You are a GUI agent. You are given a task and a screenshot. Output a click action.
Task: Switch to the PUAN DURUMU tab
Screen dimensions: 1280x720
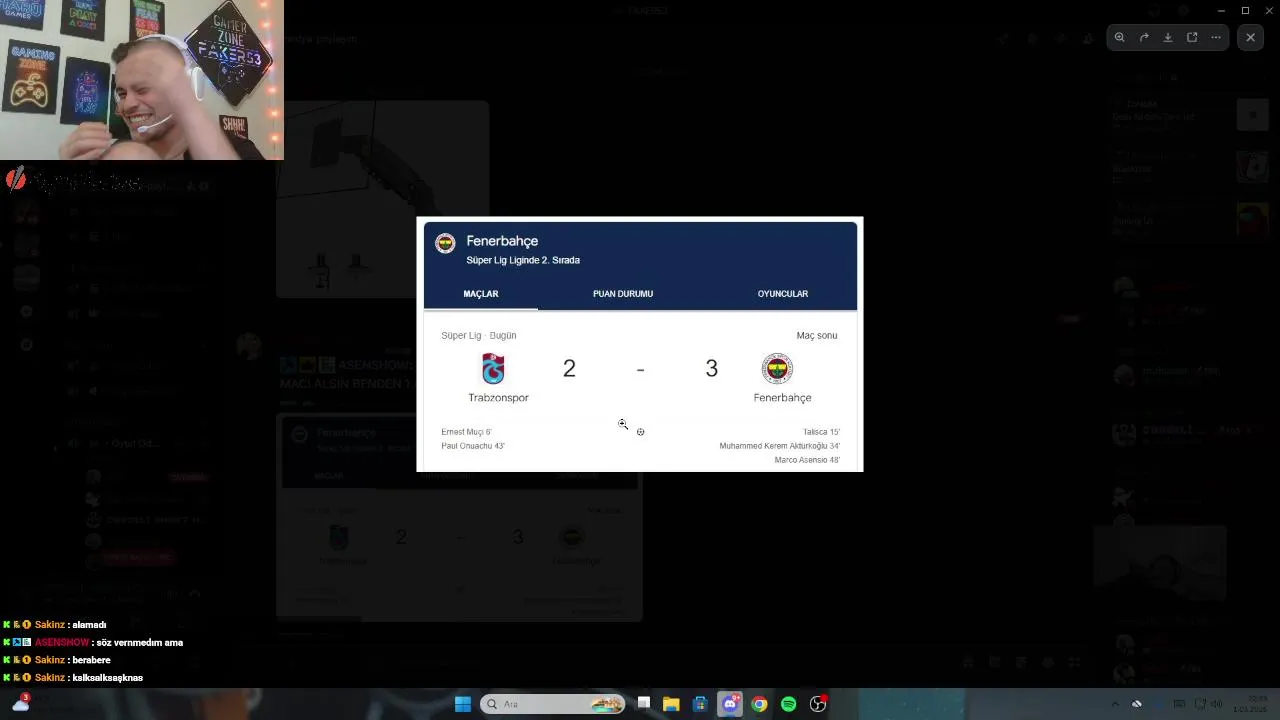(x=623, y=294)
